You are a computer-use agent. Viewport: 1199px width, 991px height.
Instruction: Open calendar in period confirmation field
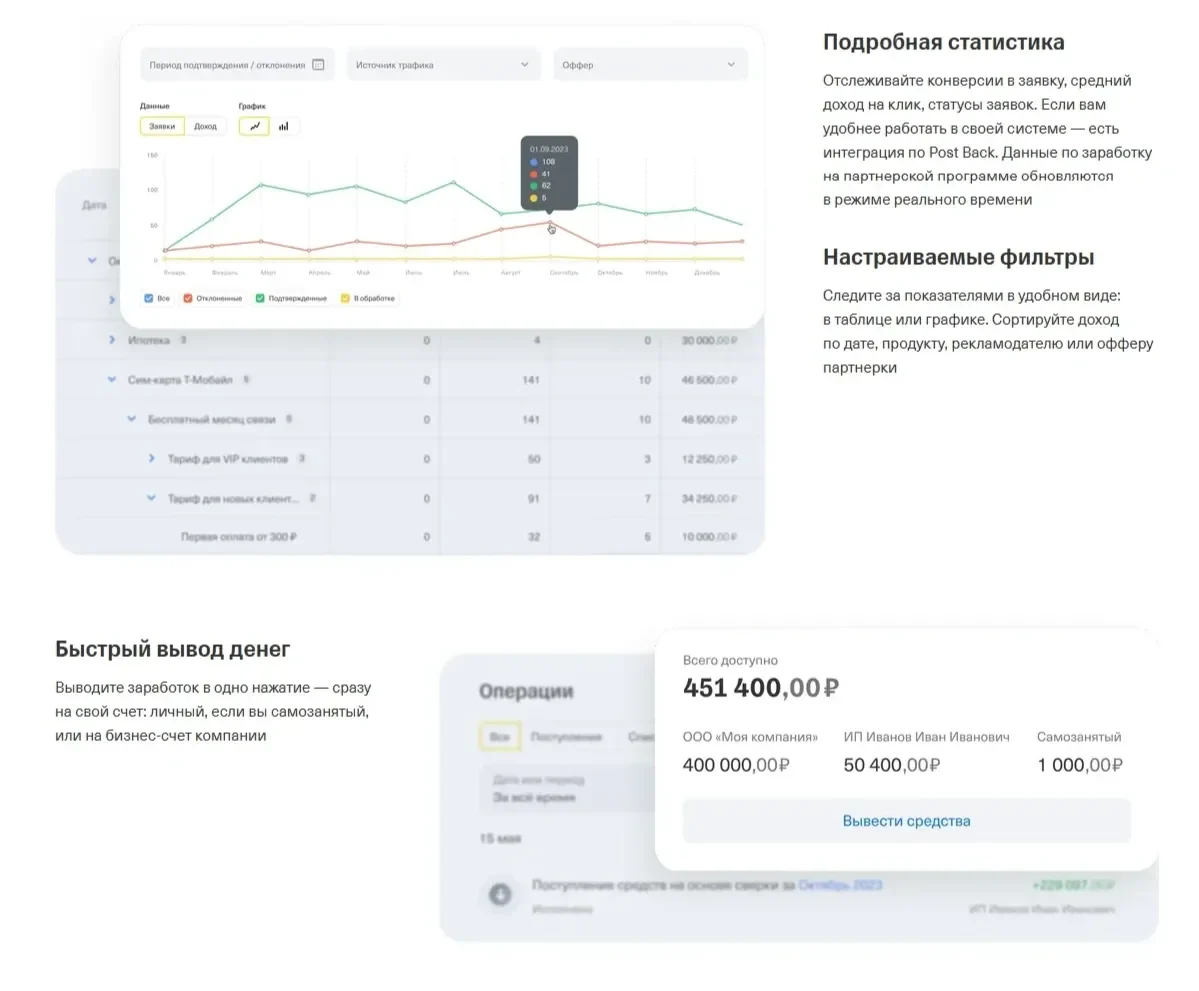click(318, 65)
